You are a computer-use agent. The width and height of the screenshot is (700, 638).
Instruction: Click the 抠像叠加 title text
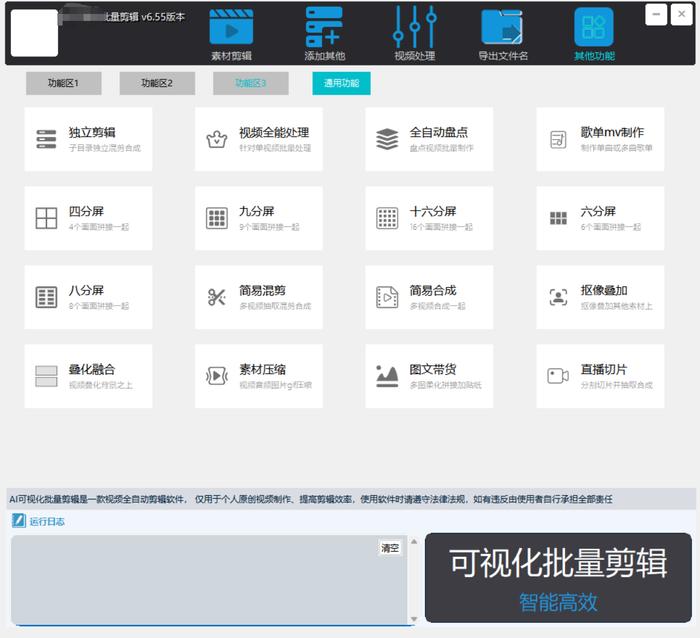604,290
